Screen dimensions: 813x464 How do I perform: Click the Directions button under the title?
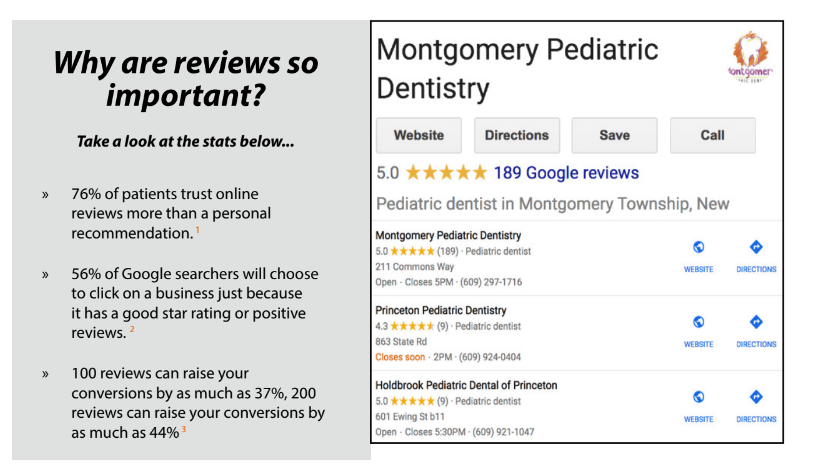[x=517, y=135]
